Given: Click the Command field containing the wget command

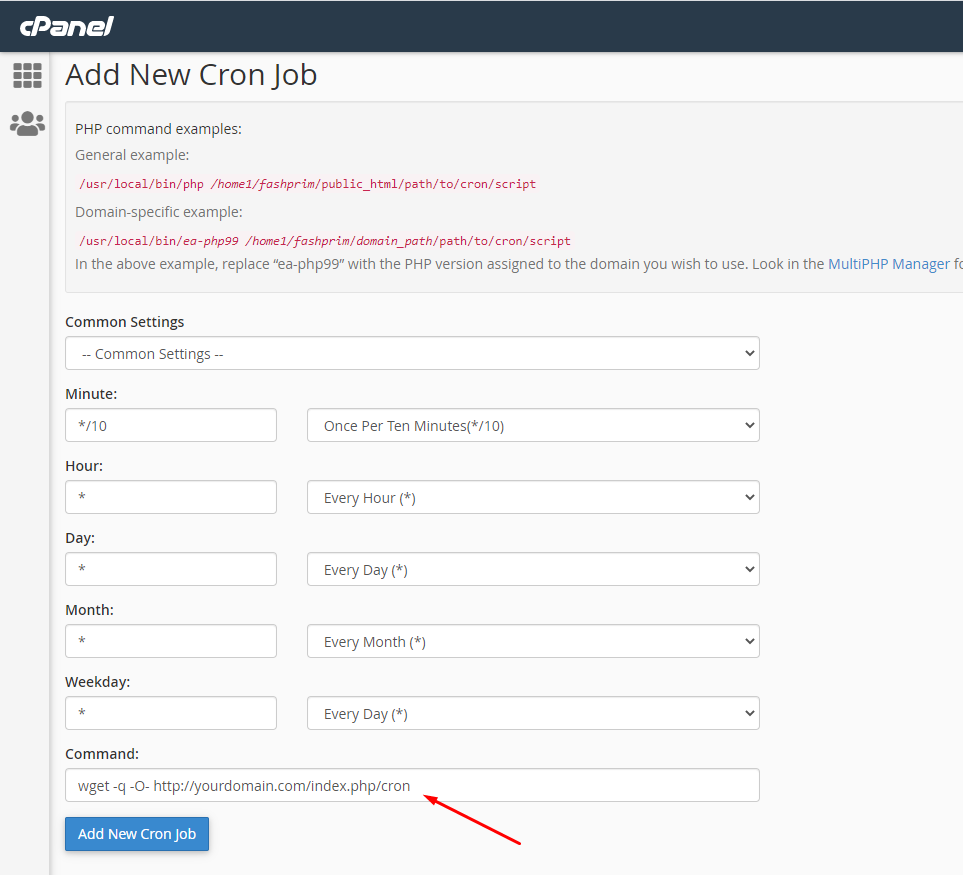Looking at the screenshot, I should coord(412,785).
